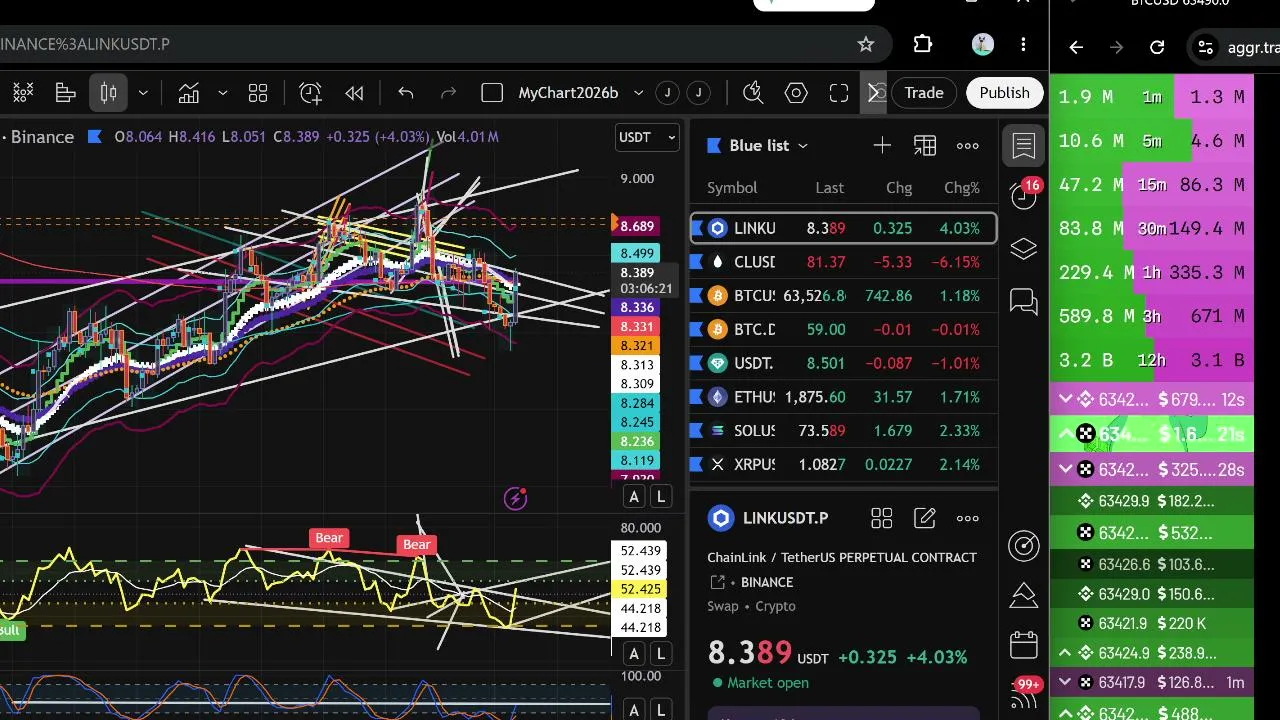1280x720 pixels.
Task: Open the chats speech bubble icon
Action: tap(1024, 301)
